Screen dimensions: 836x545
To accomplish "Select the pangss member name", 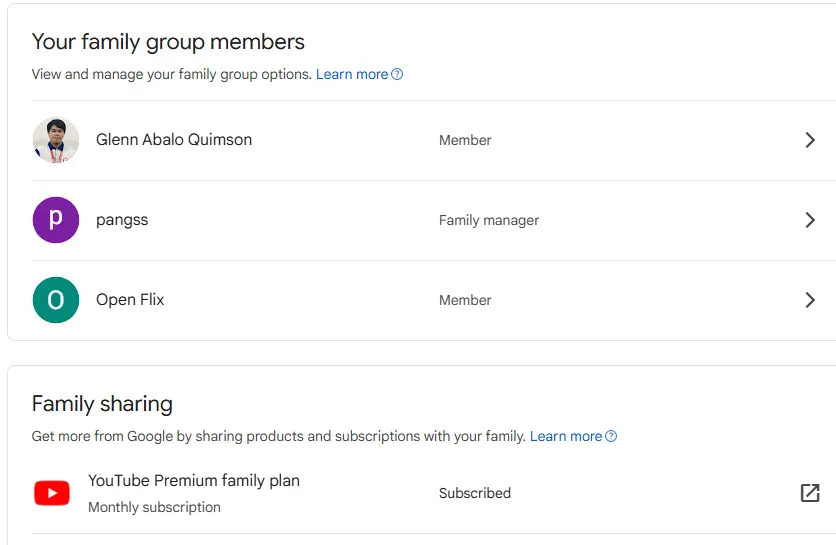I will pyautogui.click(x=122, y=220).
